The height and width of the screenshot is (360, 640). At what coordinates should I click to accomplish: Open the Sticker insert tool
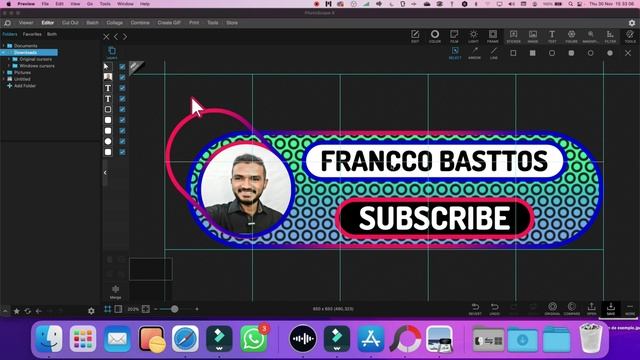[513, 36]
